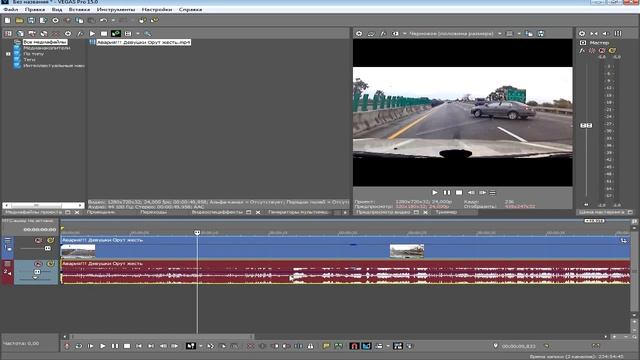Play the video in the preview window
This screenshot has height=360, width=640.
(435, 192)
